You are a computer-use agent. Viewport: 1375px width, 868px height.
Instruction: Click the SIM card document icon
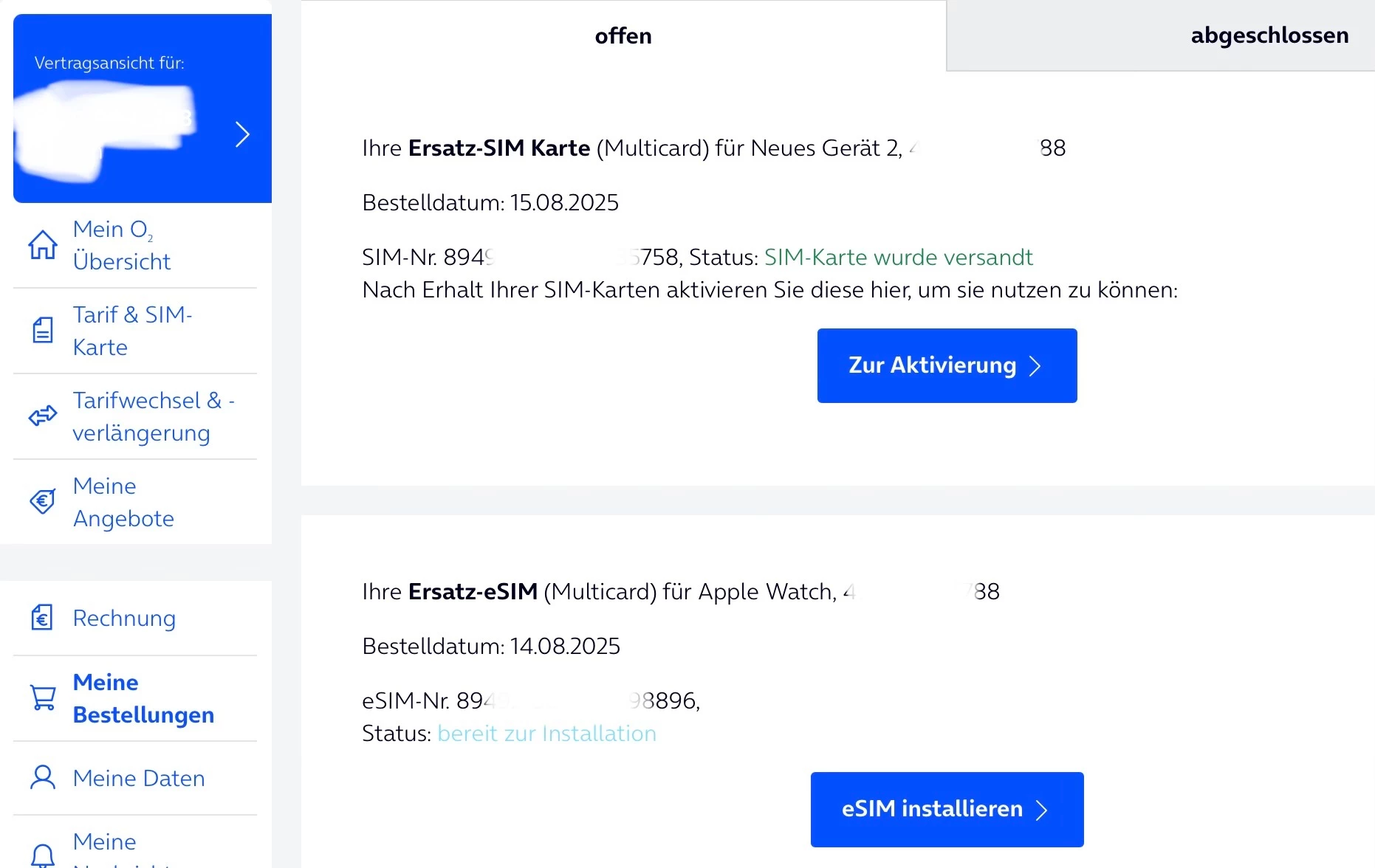[x=43, y=330]
